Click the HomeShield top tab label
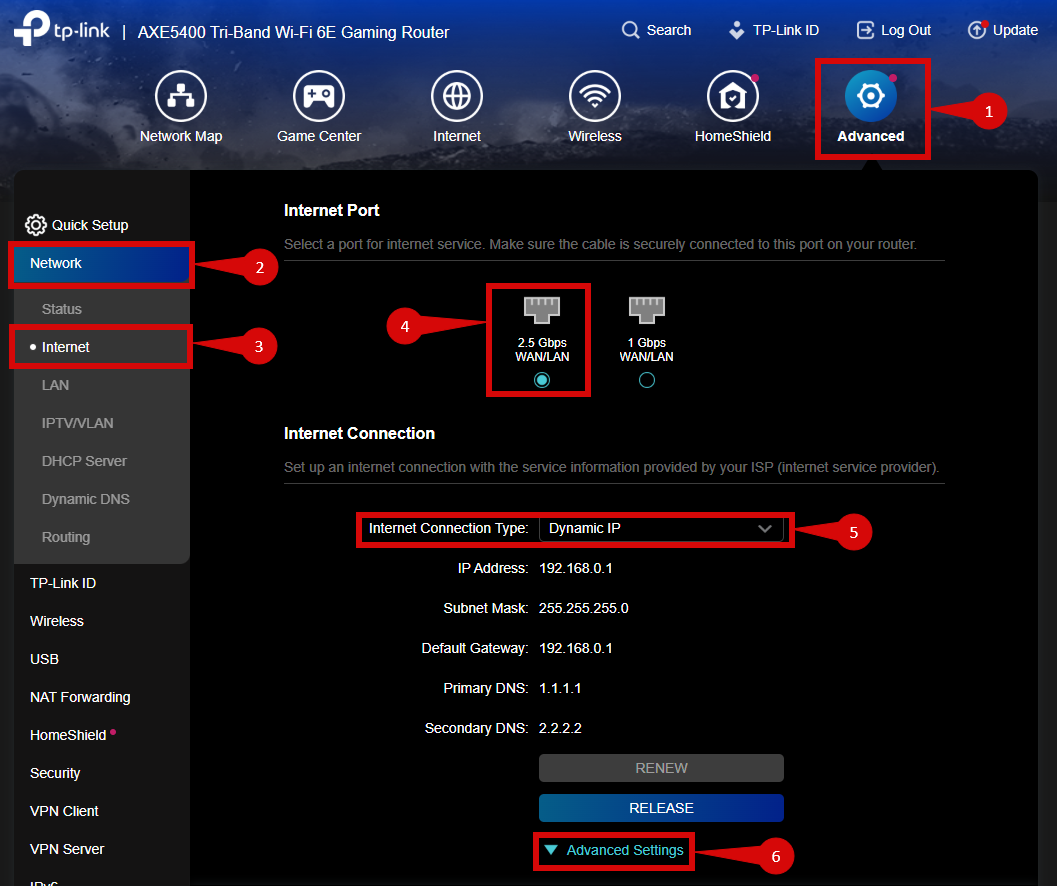The width and height of the screenshot is (1057, 886). [733, 136]
